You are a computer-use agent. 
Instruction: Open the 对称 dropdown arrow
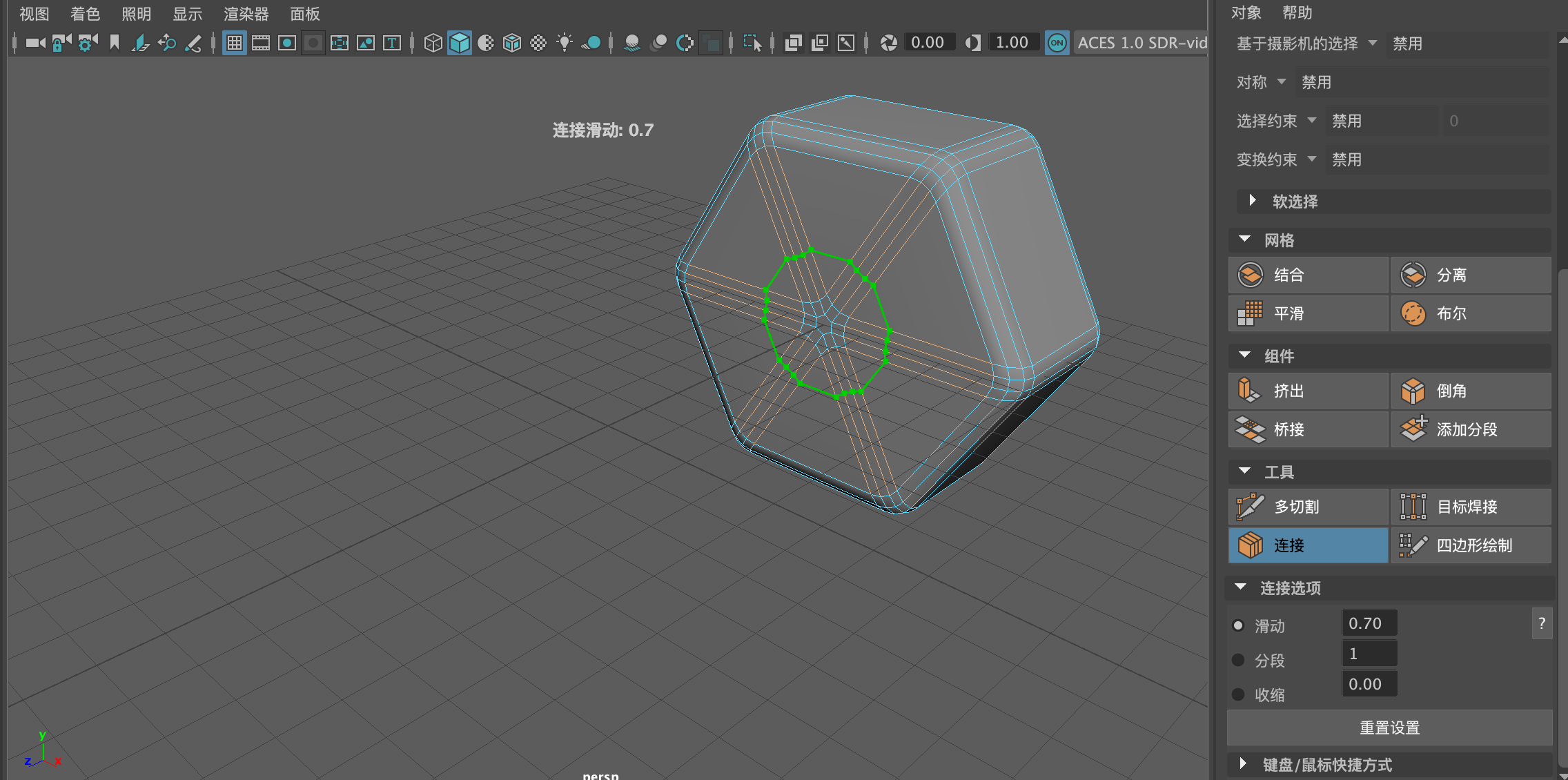tap(1282, 81)
